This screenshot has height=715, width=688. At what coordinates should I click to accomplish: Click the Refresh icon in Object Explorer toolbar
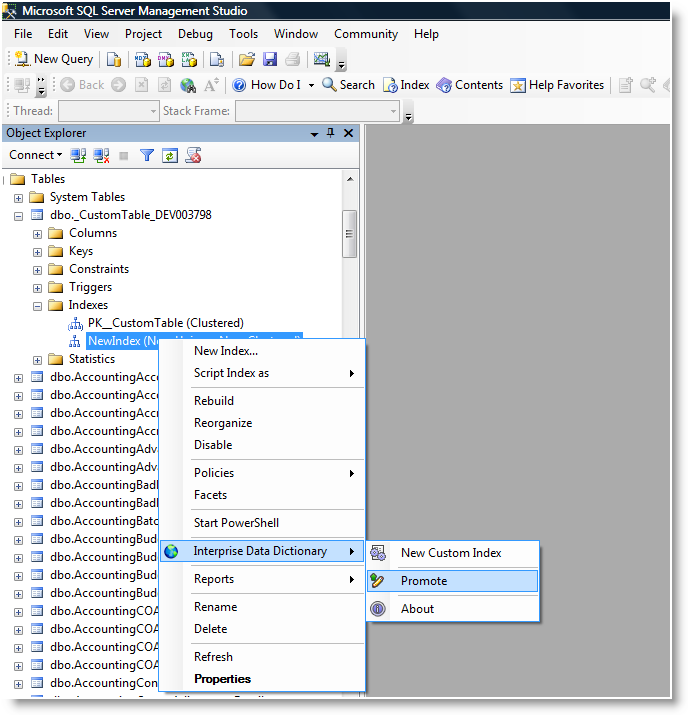click(x=170, y=155)
